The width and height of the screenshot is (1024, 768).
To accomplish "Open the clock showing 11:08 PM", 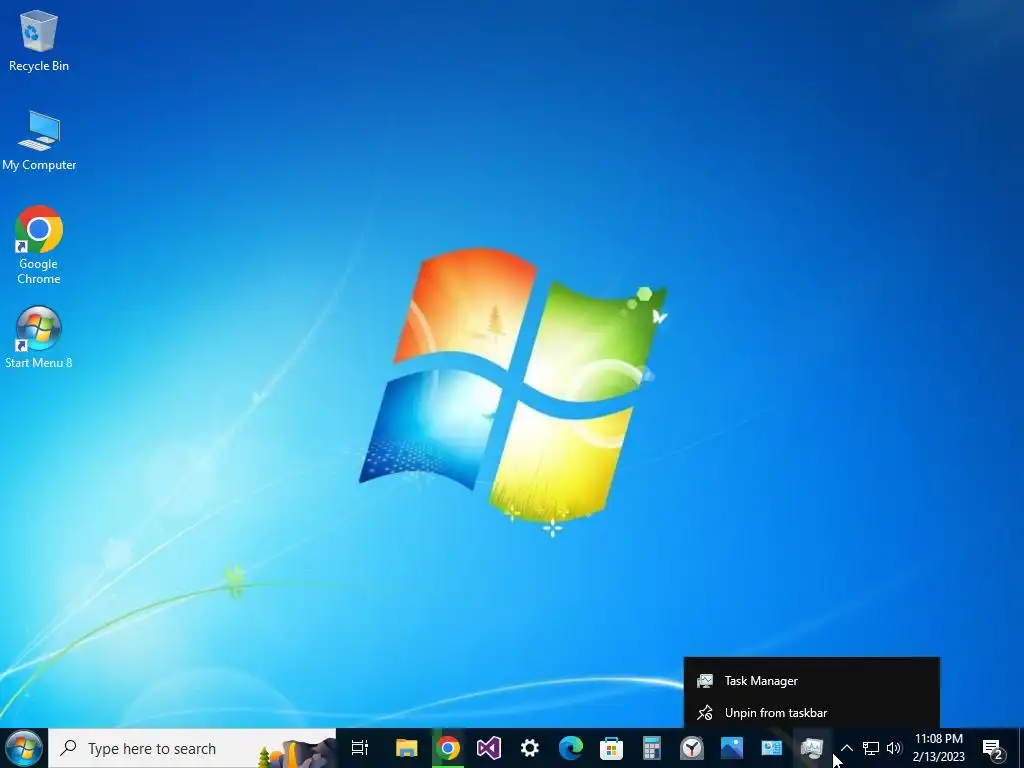I will point(938,748).
